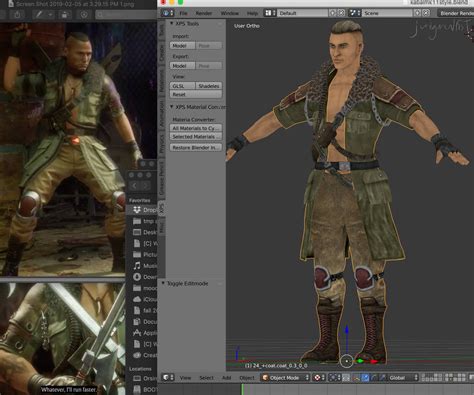The height and width of the screenshot is (395, 474).
Task: Open the Create tab in the tool shelf
Action: point(162,53)
